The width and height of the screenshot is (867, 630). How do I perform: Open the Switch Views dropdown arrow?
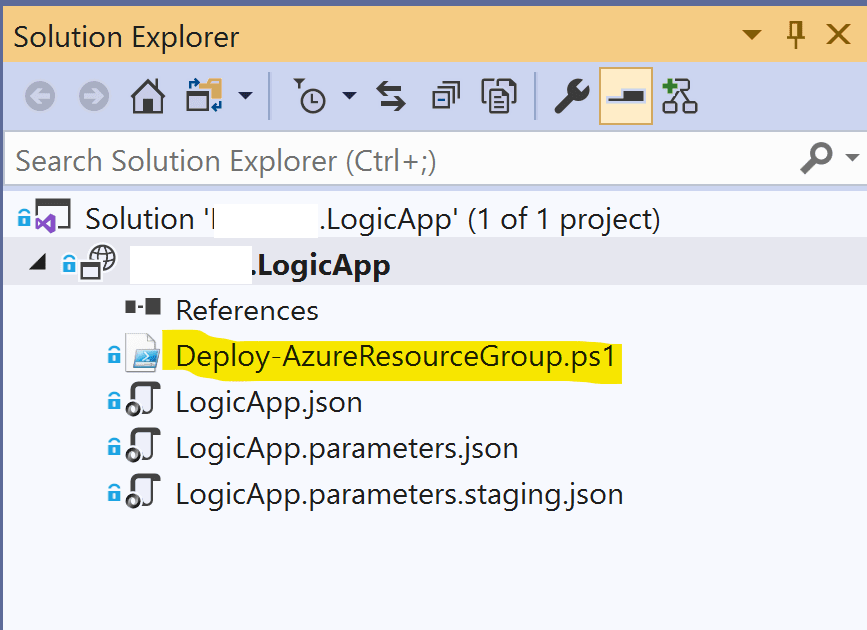point(246,96)
